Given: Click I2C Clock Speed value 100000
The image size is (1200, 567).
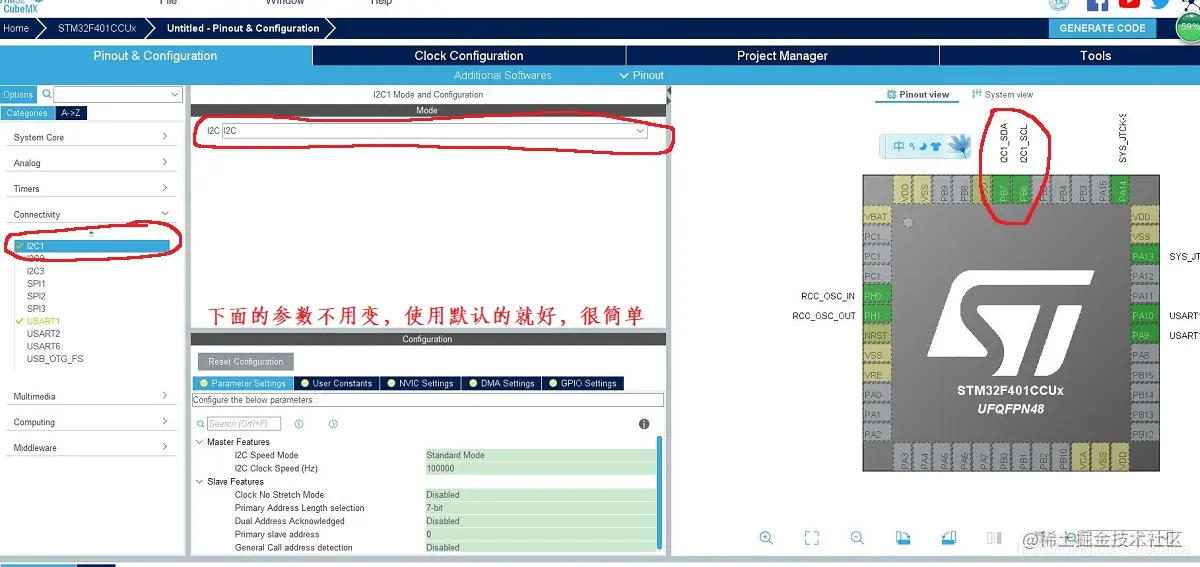Looking at the screenshot, I should (541, 468).
